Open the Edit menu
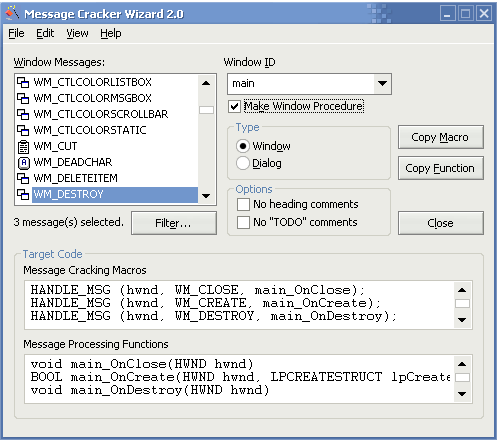 tap(45, 33)
